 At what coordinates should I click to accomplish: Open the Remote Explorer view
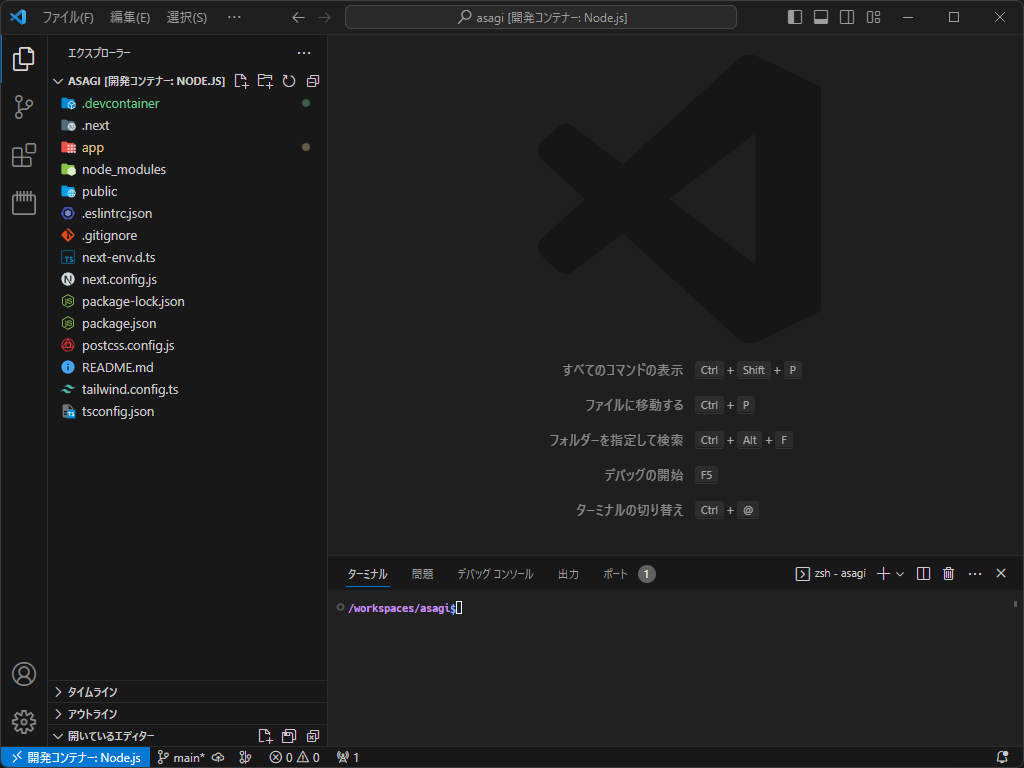pyautogui.click(x=24, y=203)
